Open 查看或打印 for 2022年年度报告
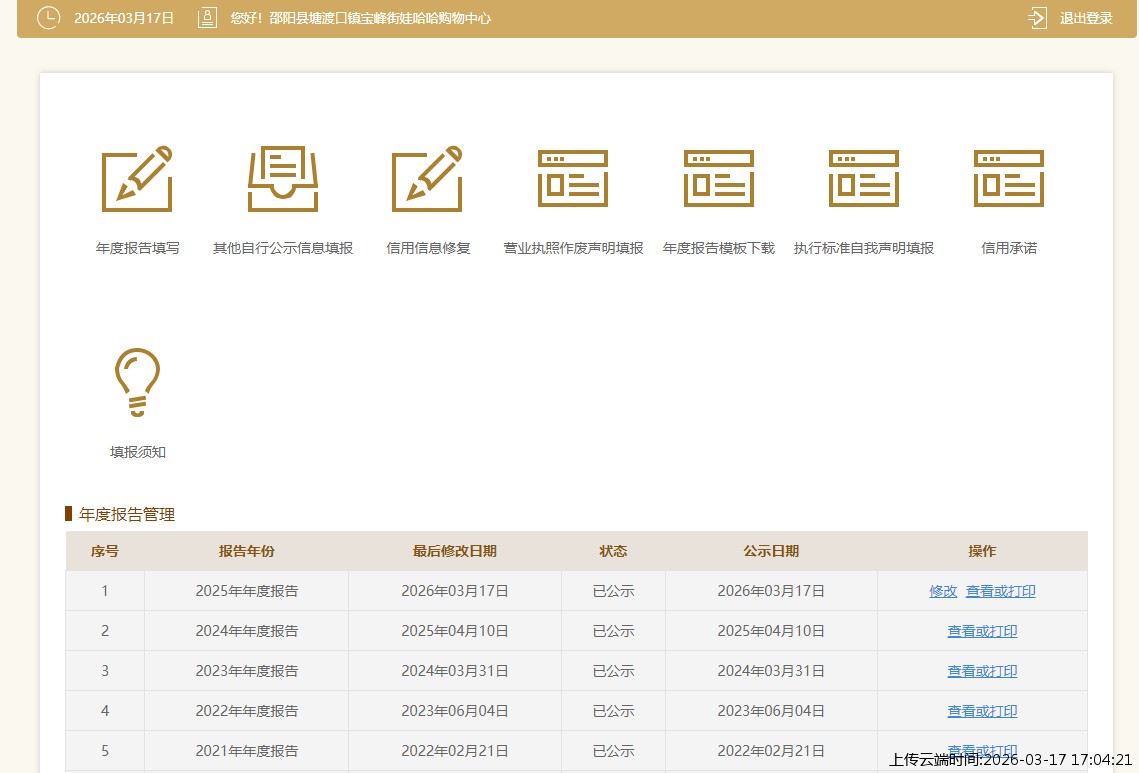 tap(982, 711)
